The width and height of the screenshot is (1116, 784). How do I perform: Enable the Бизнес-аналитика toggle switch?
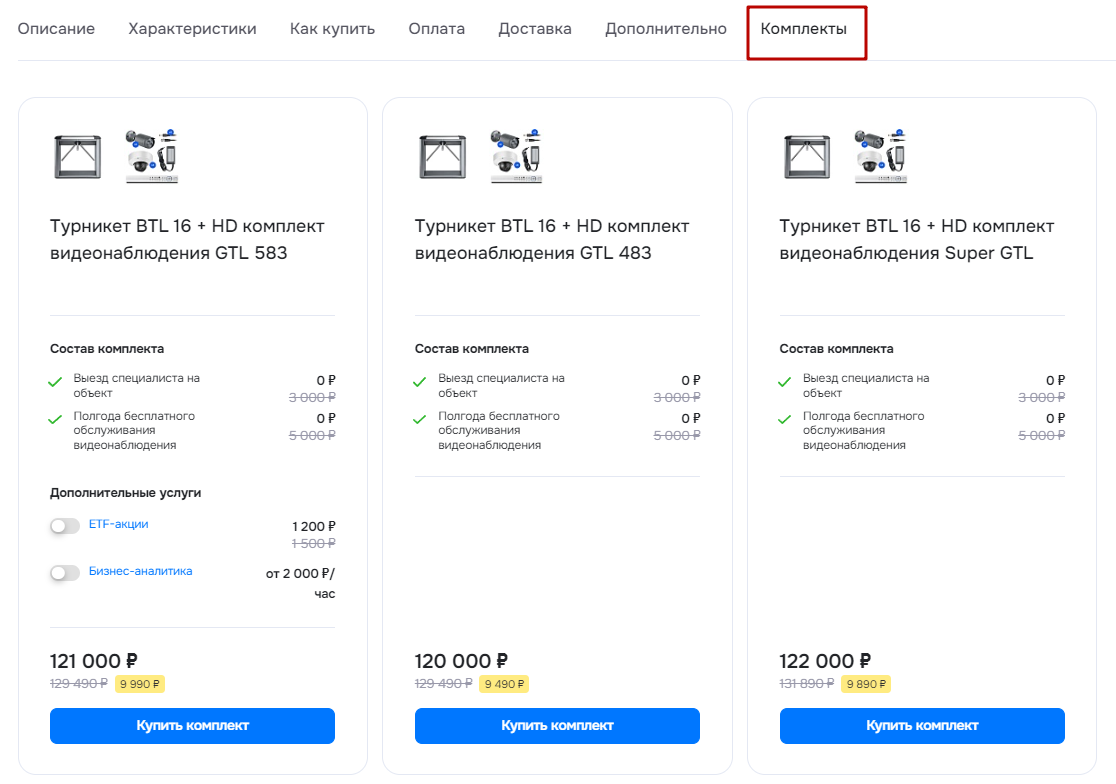click(65, 573)
